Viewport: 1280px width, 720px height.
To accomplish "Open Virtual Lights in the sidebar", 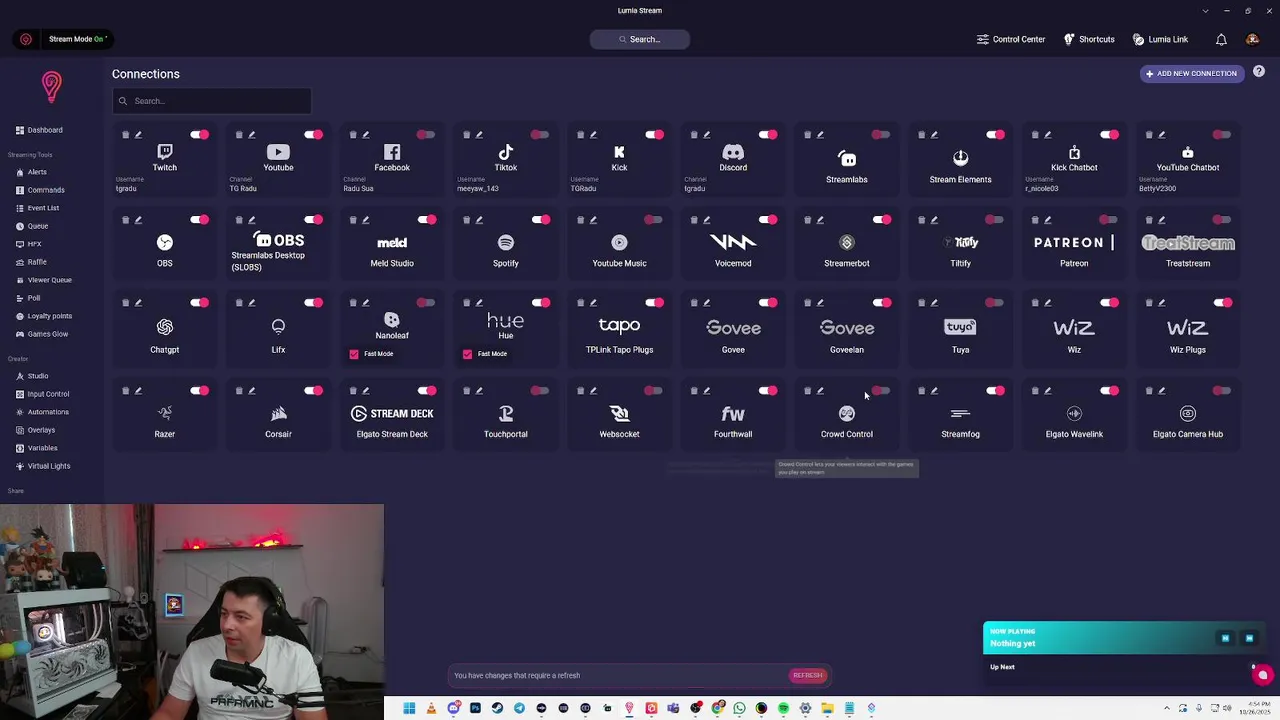I will tap(43, 466).
